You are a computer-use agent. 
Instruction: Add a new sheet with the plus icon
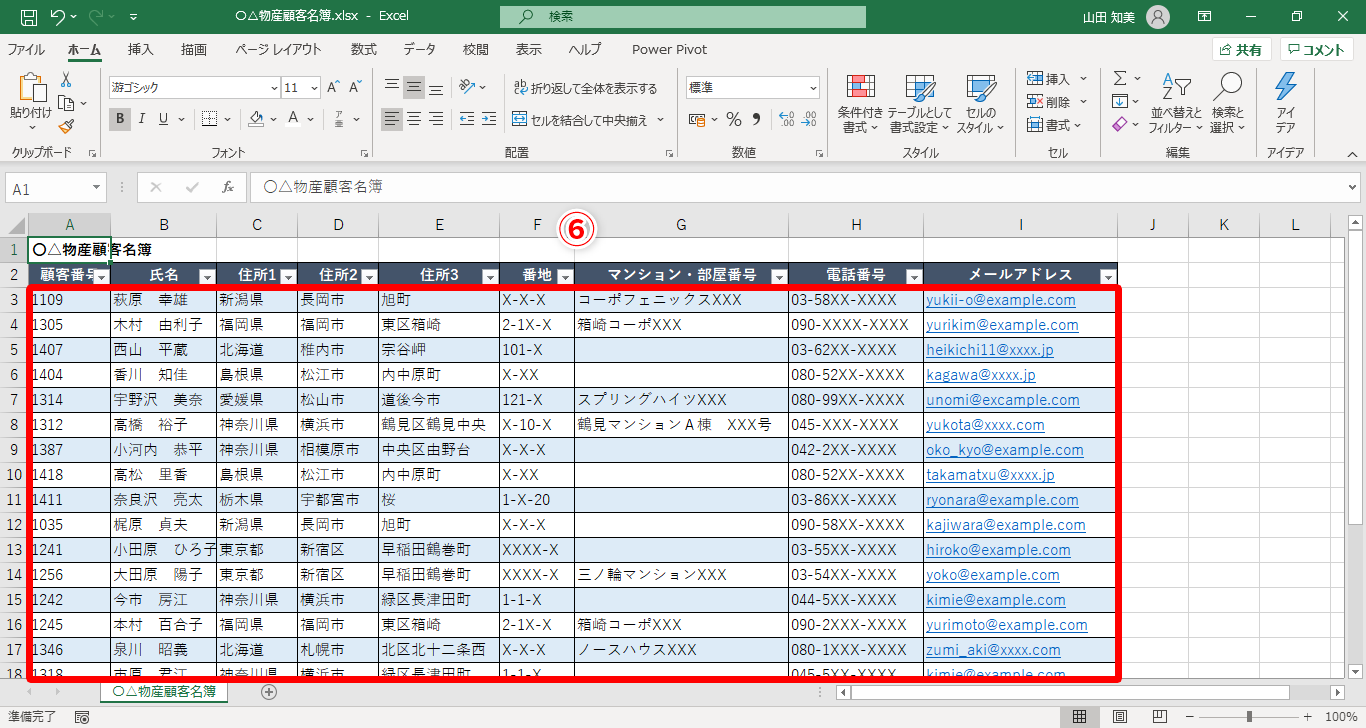268,691
